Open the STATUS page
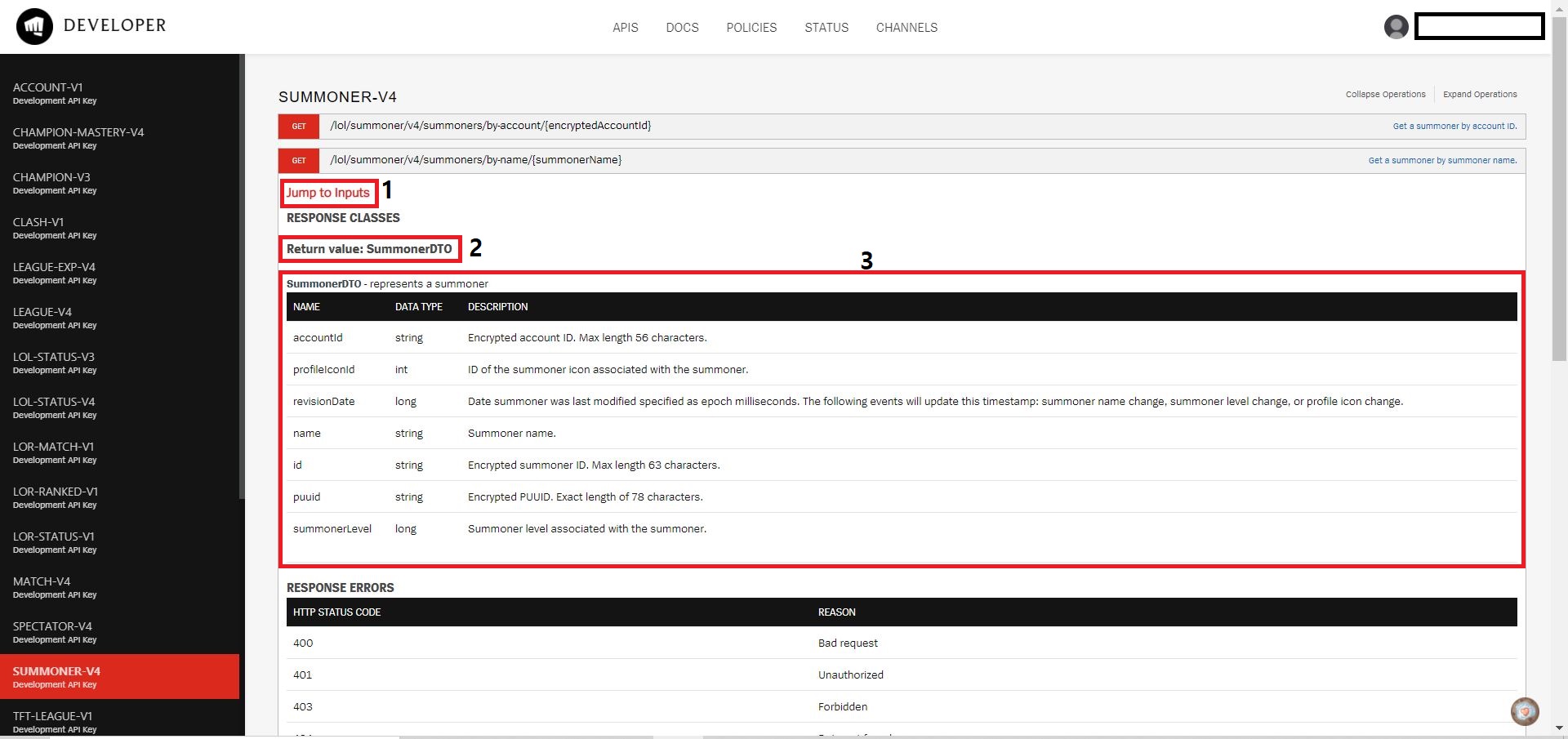Image resolution: width=1568 pixels, height=739 pixels. click(826, 28)
